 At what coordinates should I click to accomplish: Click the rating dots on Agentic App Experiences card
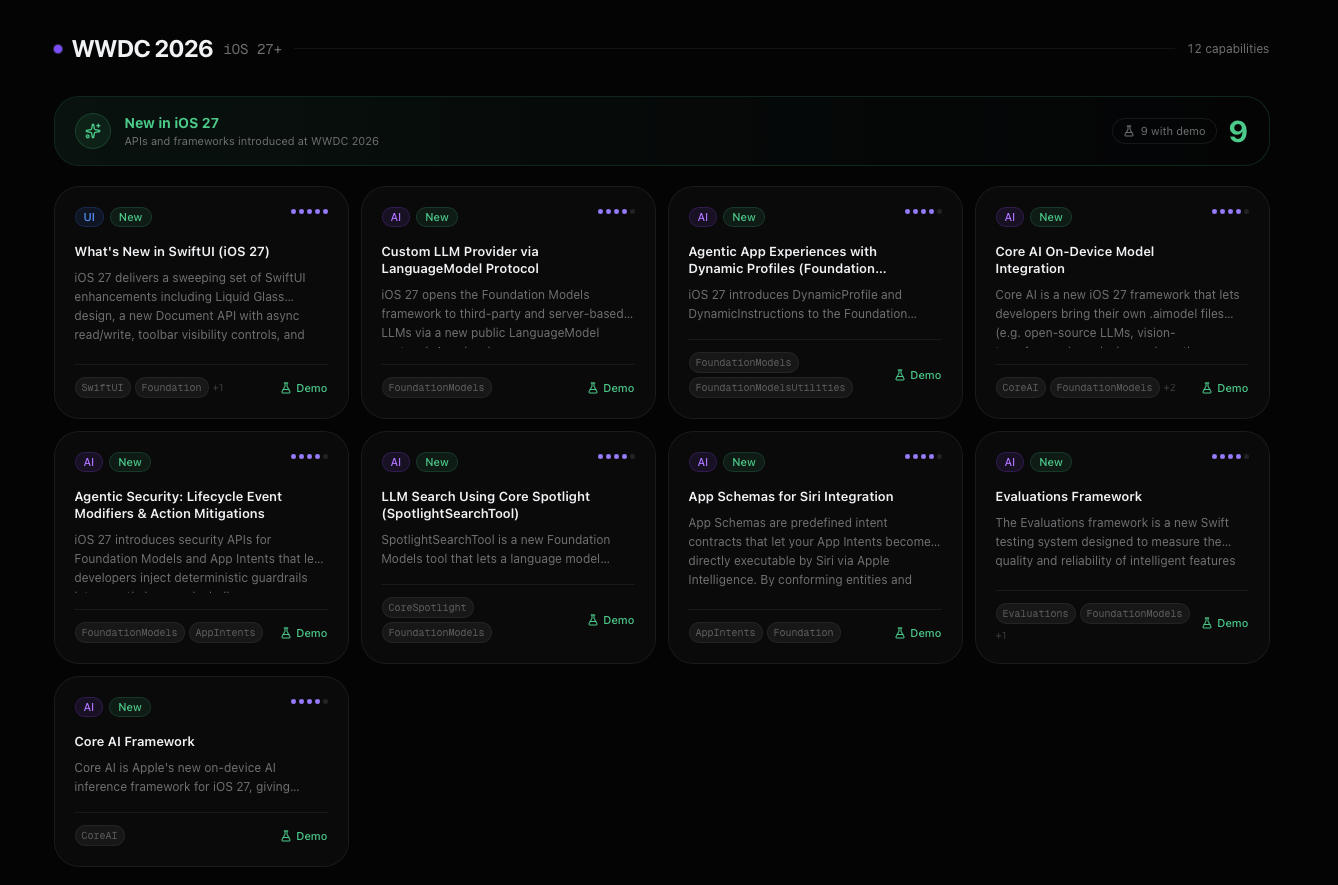coord(923,211)
